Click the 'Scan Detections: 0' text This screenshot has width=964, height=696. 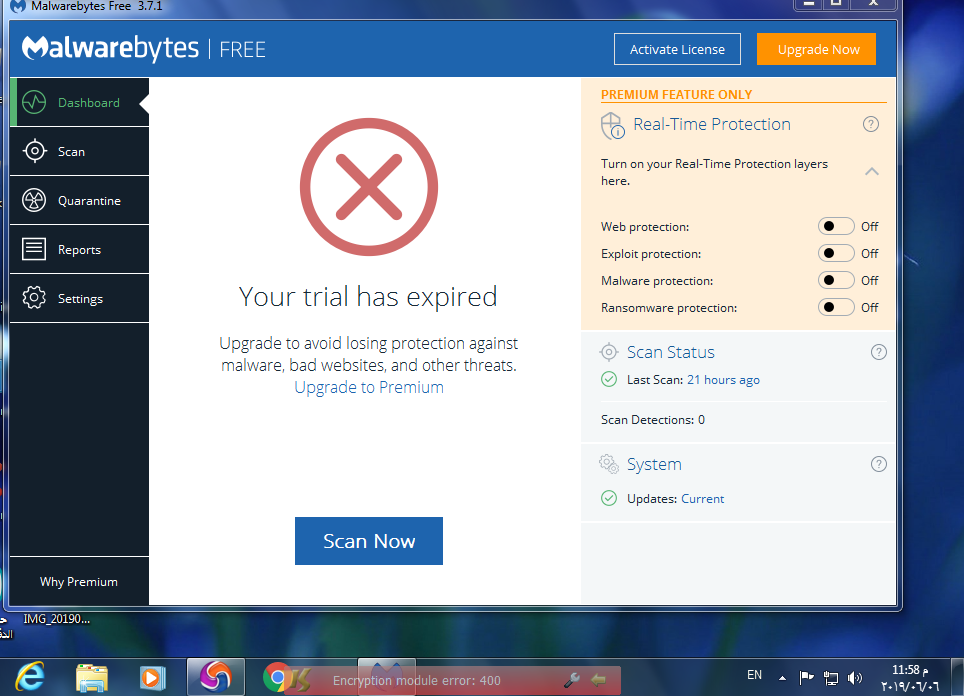653,420
